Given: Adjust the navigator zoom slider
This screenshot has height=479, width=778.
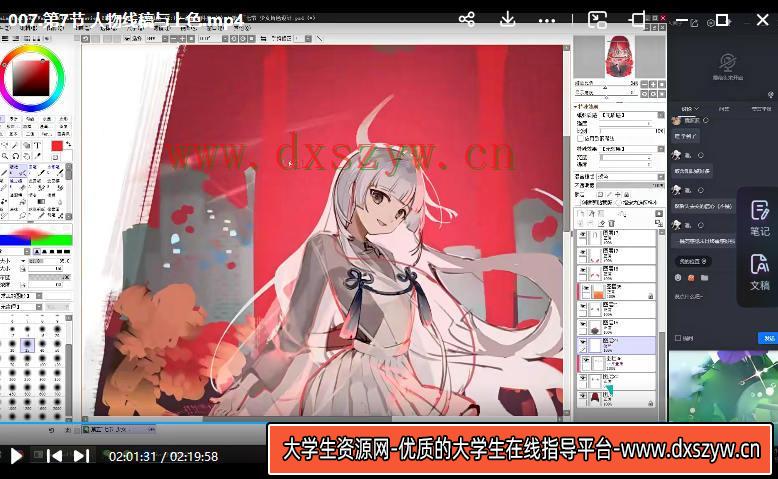Looking at the screenshot, I should point(606,88).
